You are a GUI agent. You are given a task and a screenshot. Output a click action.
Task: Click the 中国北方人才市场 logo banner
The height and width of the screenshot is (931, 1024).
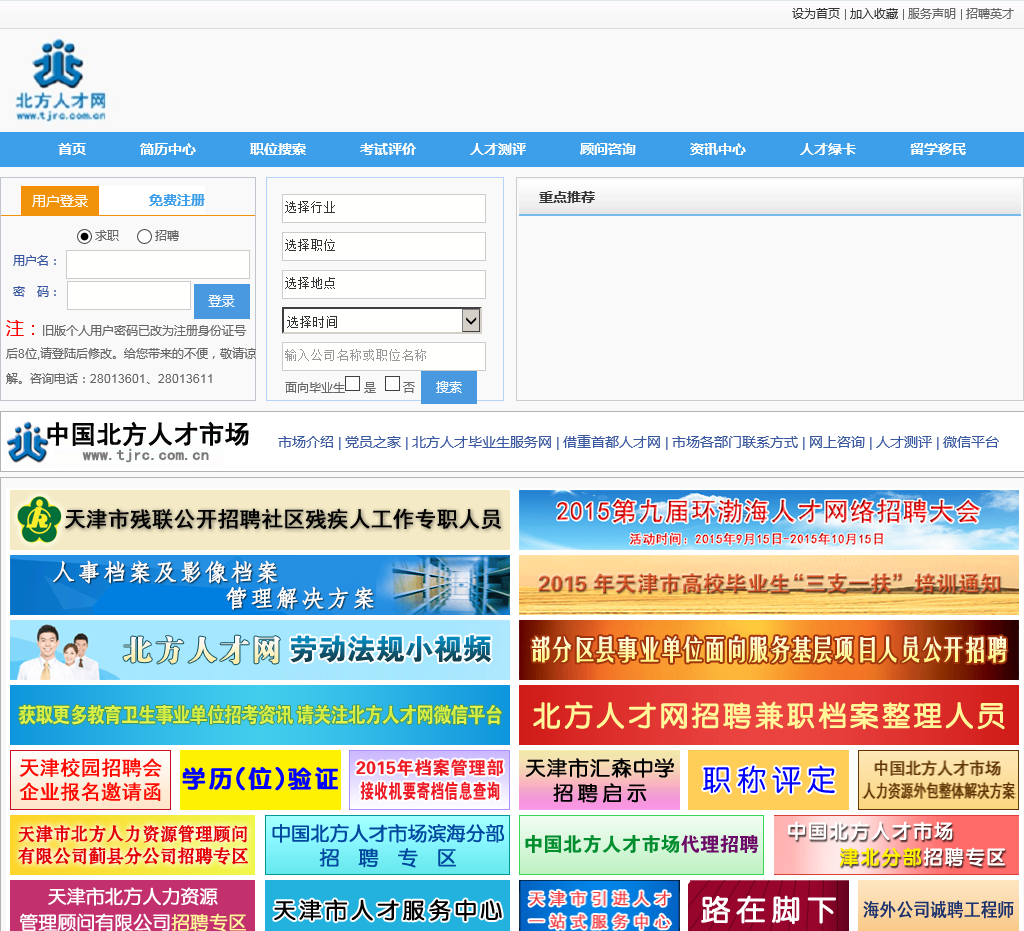[128, 441]
